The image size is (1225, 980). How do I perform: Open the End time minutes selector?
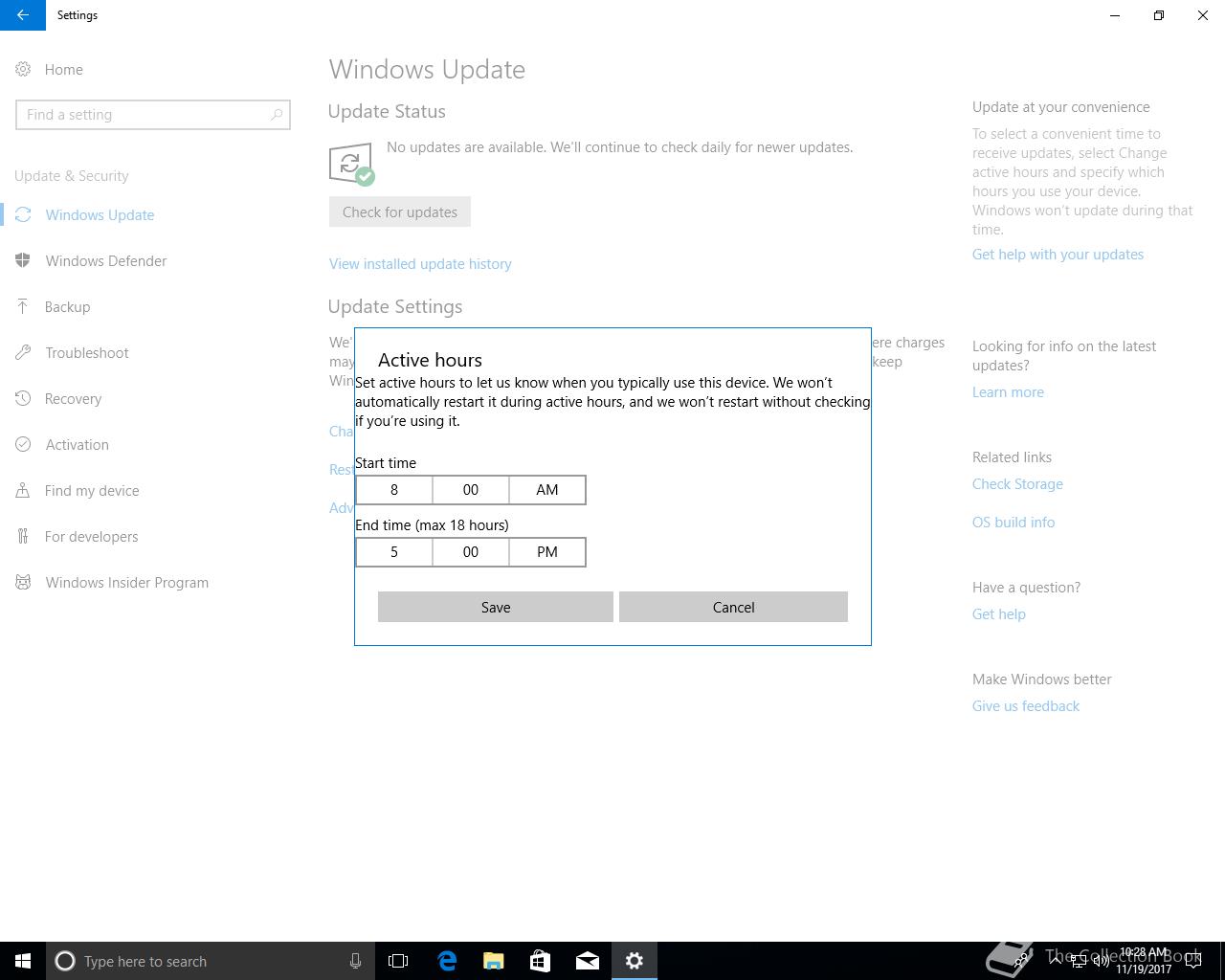pyautogui.click(x=471, y=552)
